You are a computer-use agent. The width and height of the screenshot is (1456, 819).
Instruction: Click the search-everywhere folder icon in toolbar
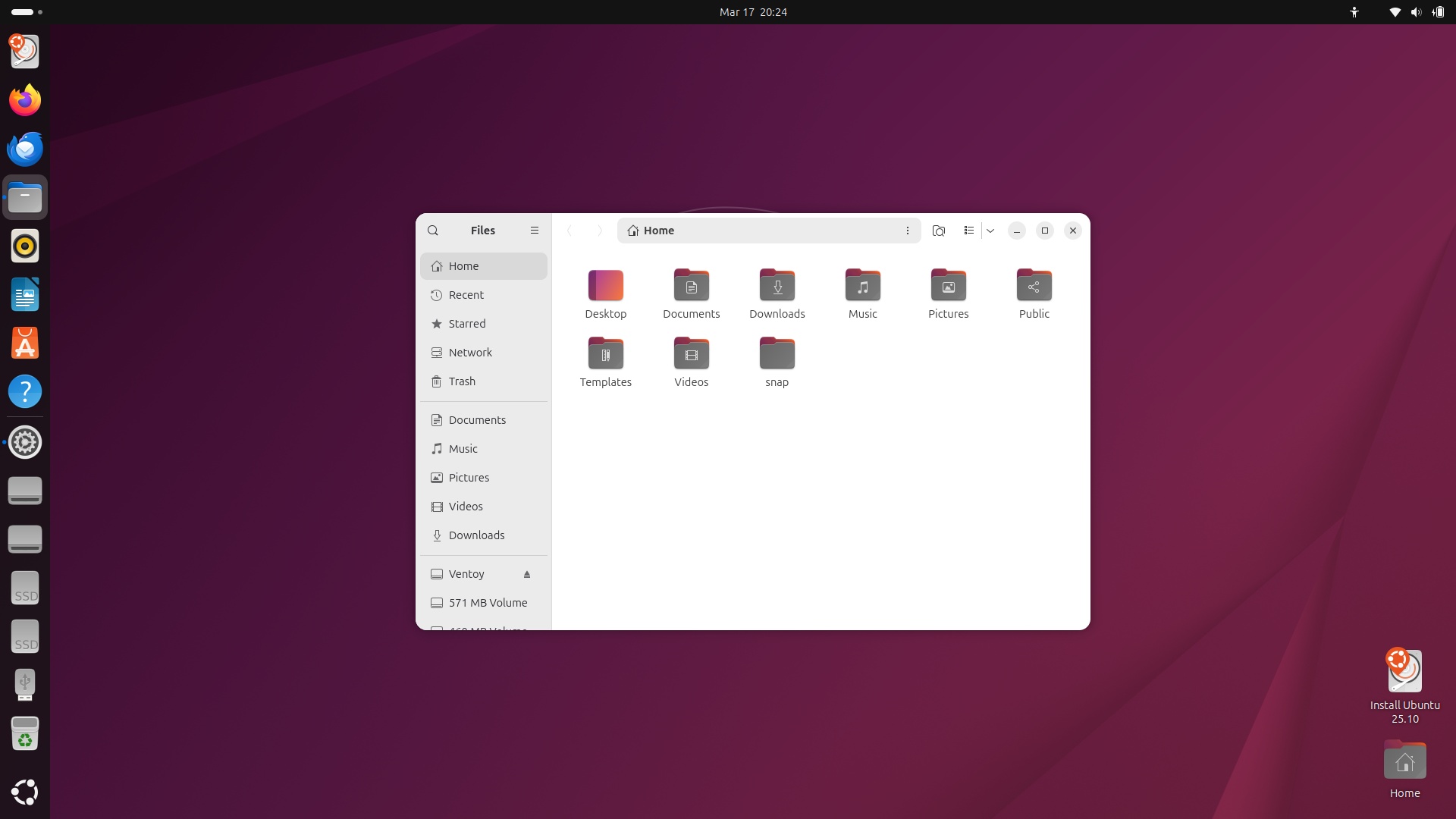[939, 231]
